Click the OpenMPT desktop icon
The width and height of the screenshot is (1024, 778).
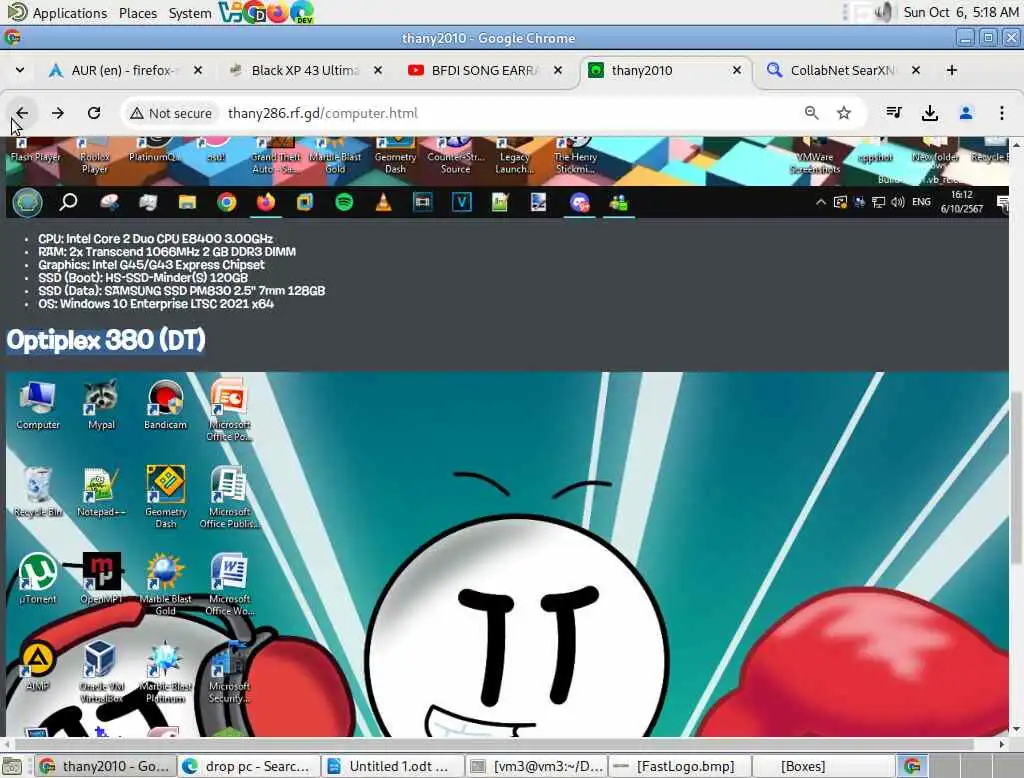coord(101,579)
